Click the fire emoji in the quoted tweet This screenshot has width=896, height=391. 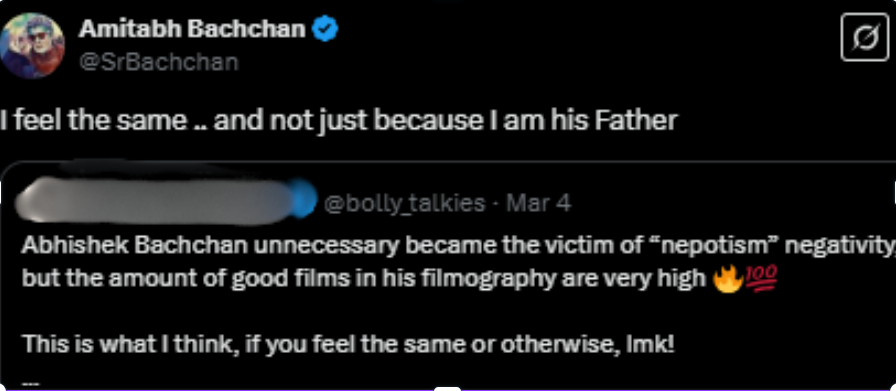[x=726, y=281]
